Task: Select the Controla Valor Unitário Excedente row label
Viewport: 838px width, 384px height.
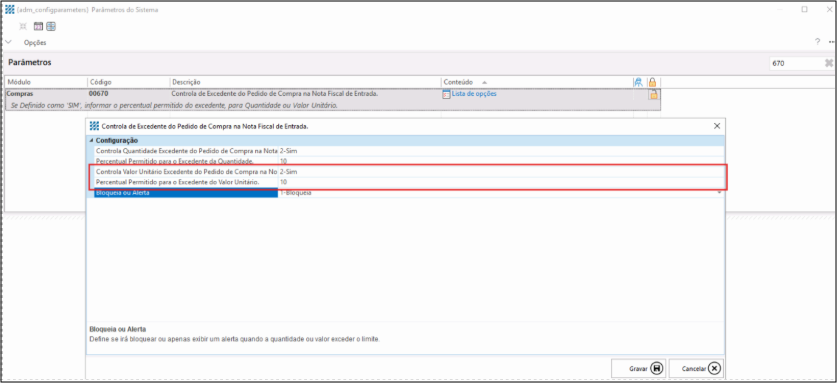Action: pos(186,172)
